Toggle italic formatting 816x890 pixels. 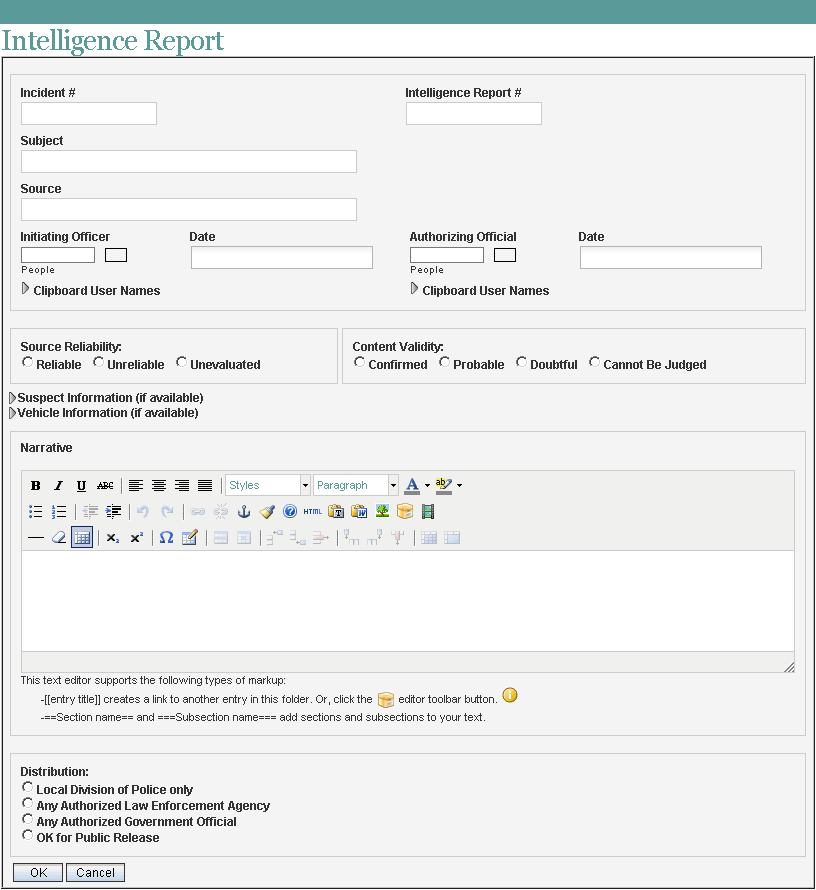click(x=58, y=485)
